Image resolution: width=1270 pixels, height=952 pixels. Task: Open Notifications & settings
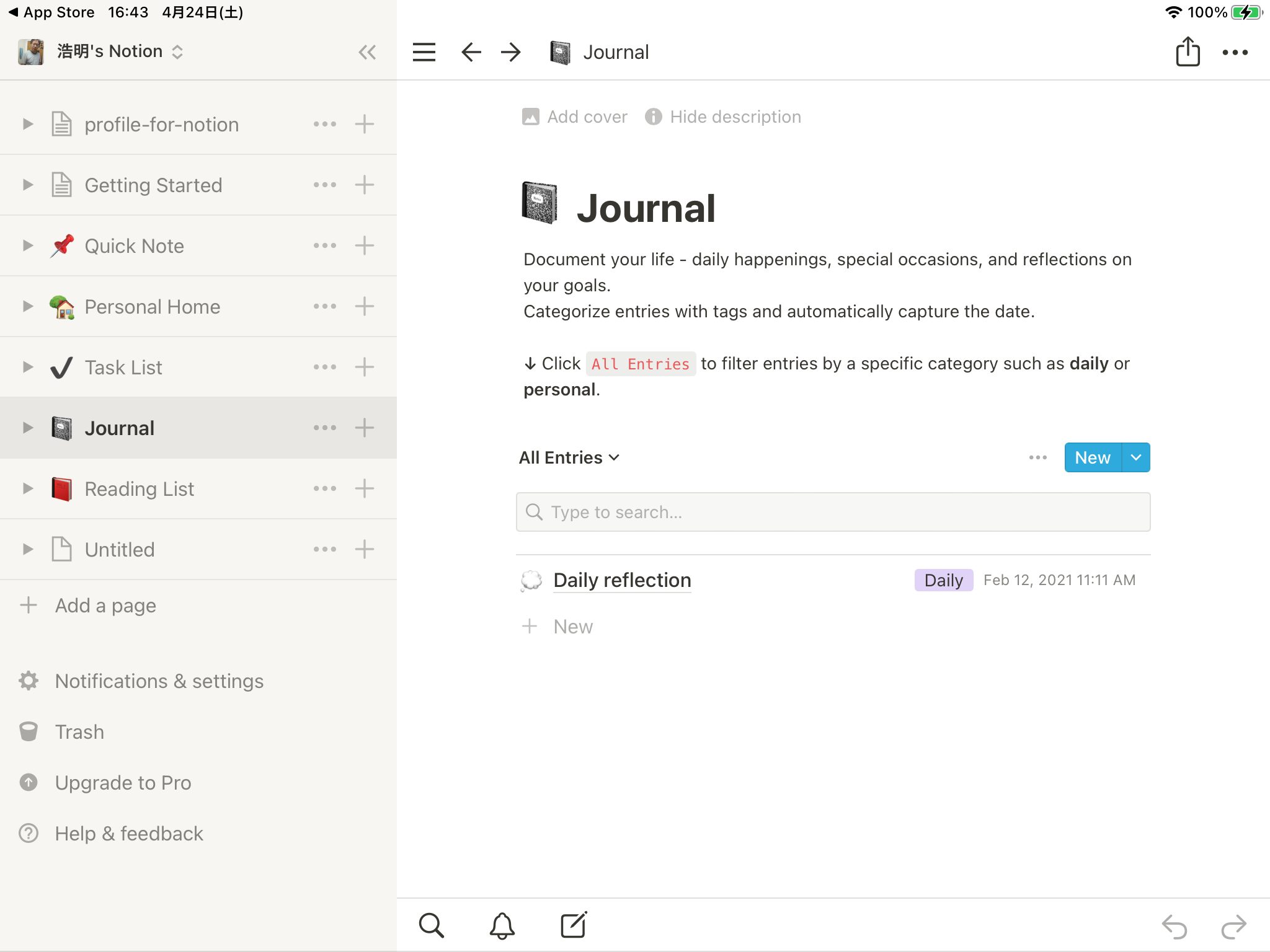pyautogui.click(x=159, y=681)
